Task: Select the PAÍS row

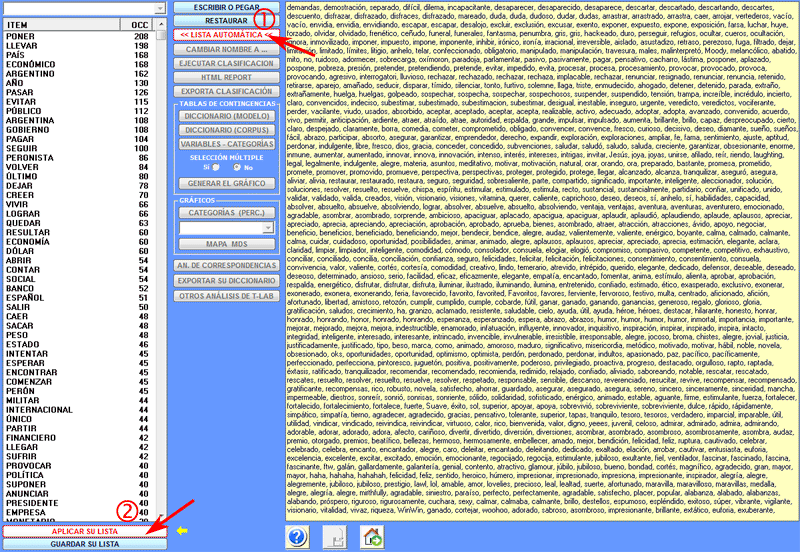Action: (79, 55)
